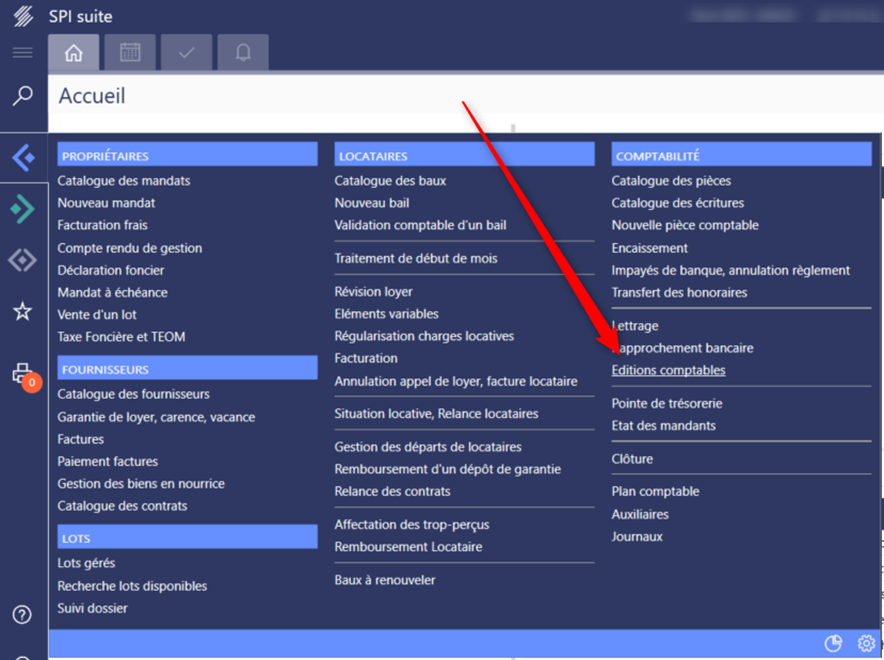The image size is (884, 660).
Task: Select Etat des mandants
Action: pyautogui.click(x=664, y=426)
